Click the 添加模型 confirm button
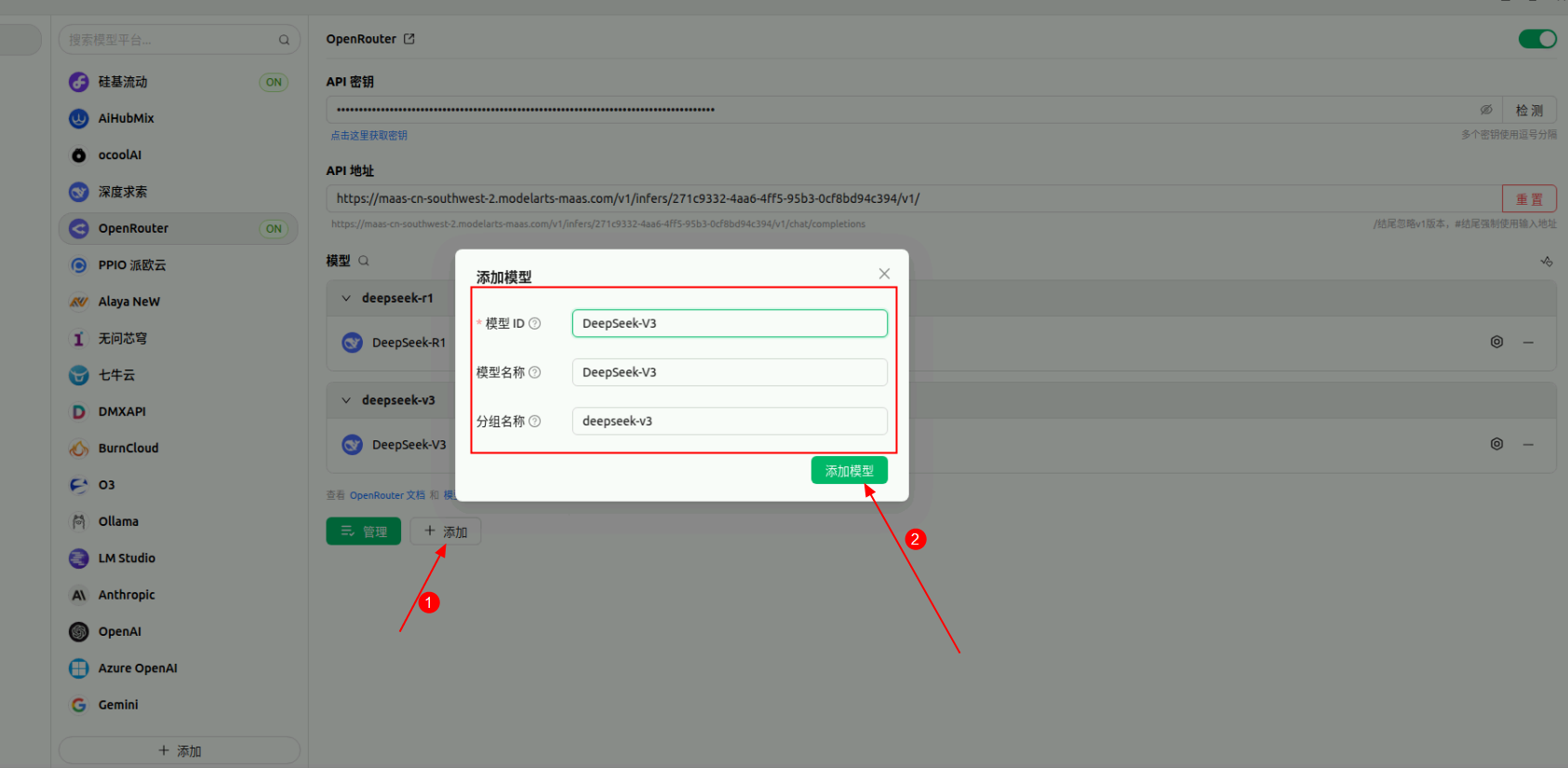Screen dimensions: 1568x768 tap(850, 471)
